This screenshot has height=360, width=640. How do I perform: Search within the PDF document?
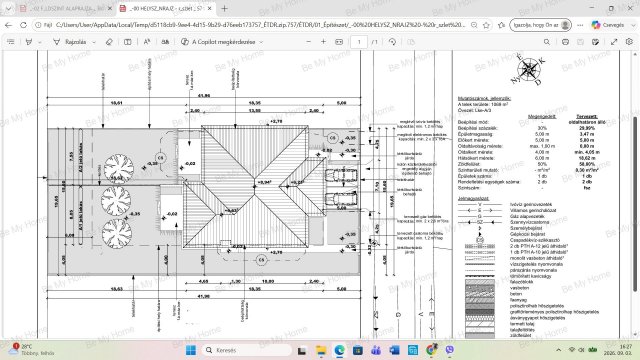point(547,42)
